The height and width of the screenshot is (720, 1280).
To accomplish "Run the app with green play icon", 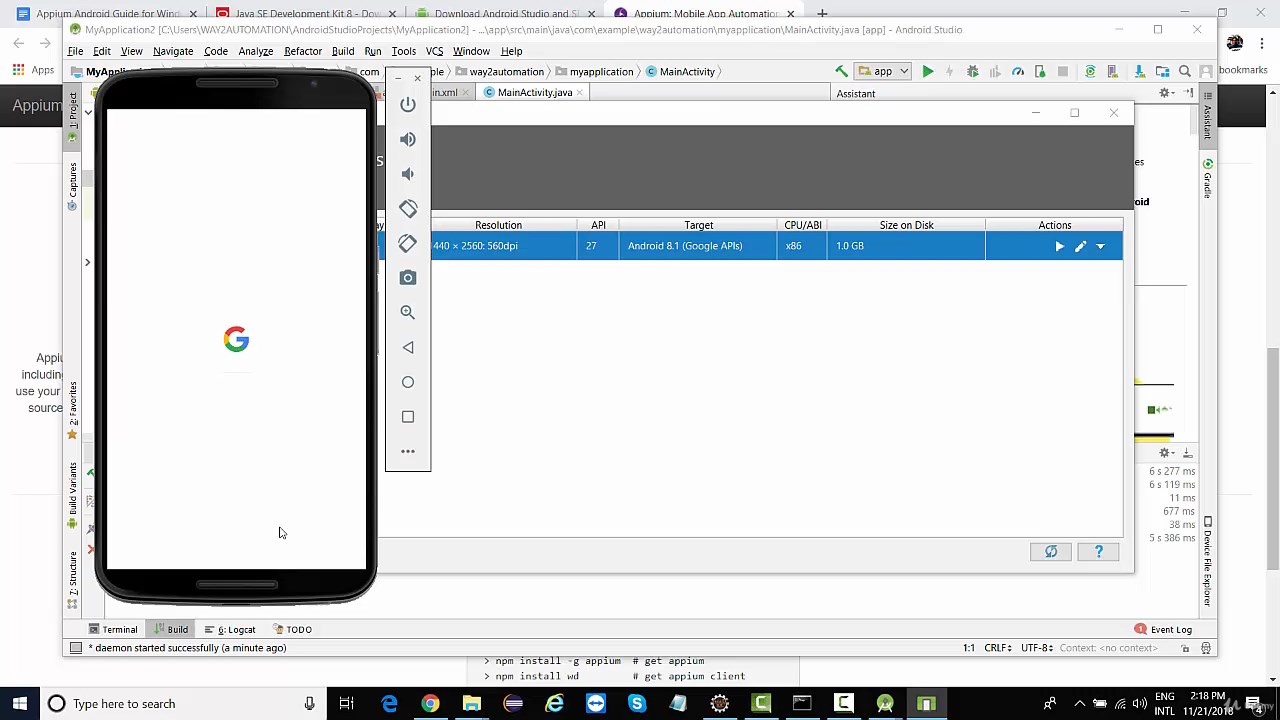I will (x=928, y=71).
